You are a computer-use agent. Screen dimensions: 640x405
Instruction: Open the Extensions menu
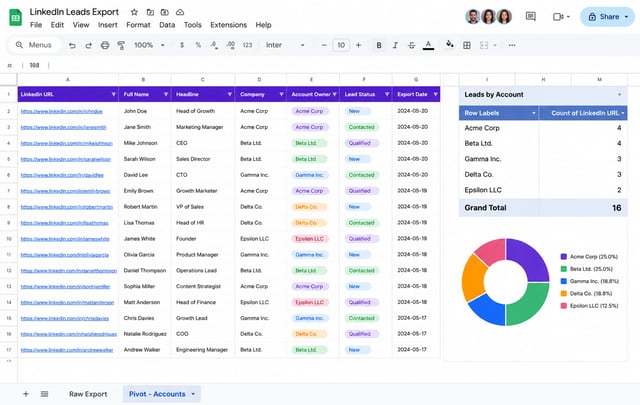[x=229, y=25]
